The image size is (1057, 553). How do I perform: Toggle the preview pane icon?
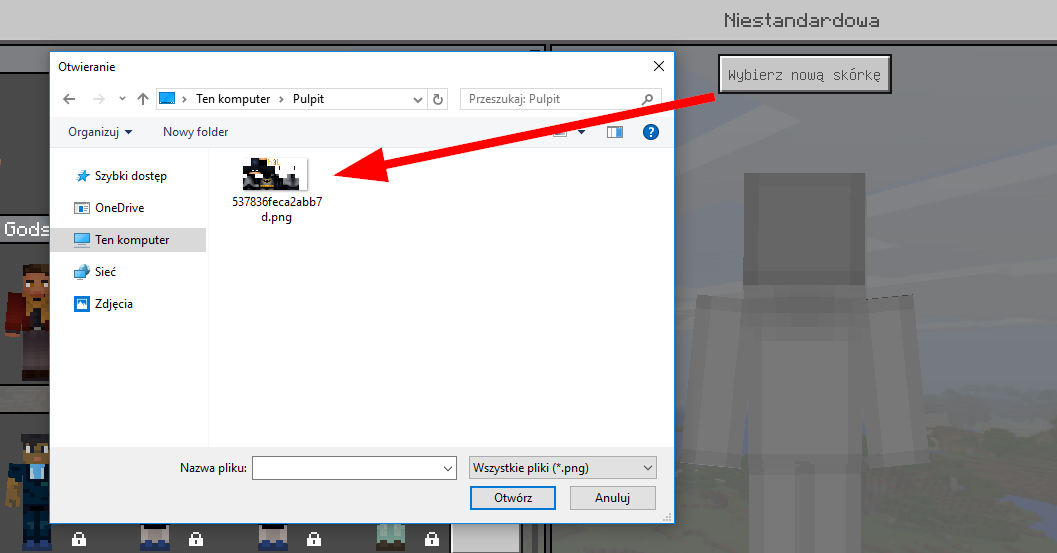(615, 132)
